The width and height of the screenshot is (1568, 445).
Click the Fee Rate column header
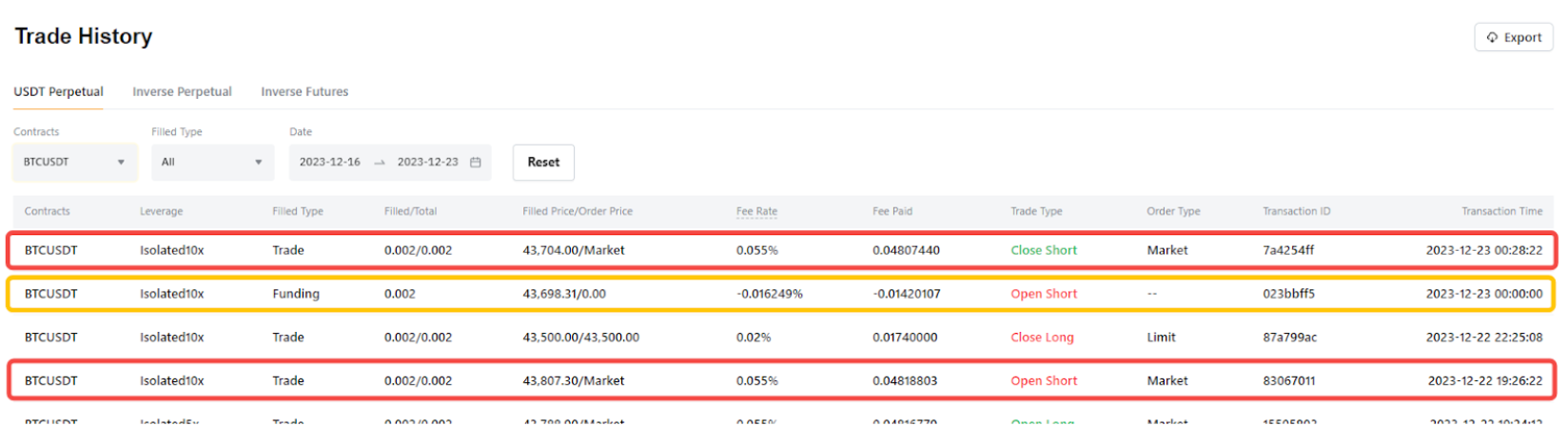[x=756, y=212]
